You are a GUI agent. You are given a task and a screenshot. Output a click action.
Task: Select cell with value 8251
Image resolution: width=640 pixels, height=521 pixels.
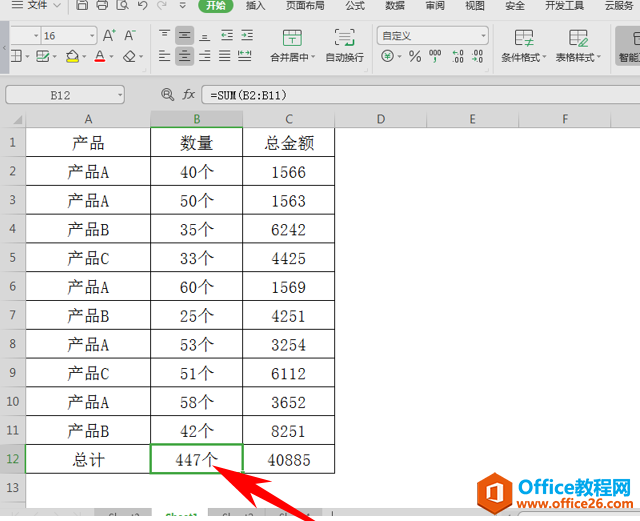[x=289, y=430]
